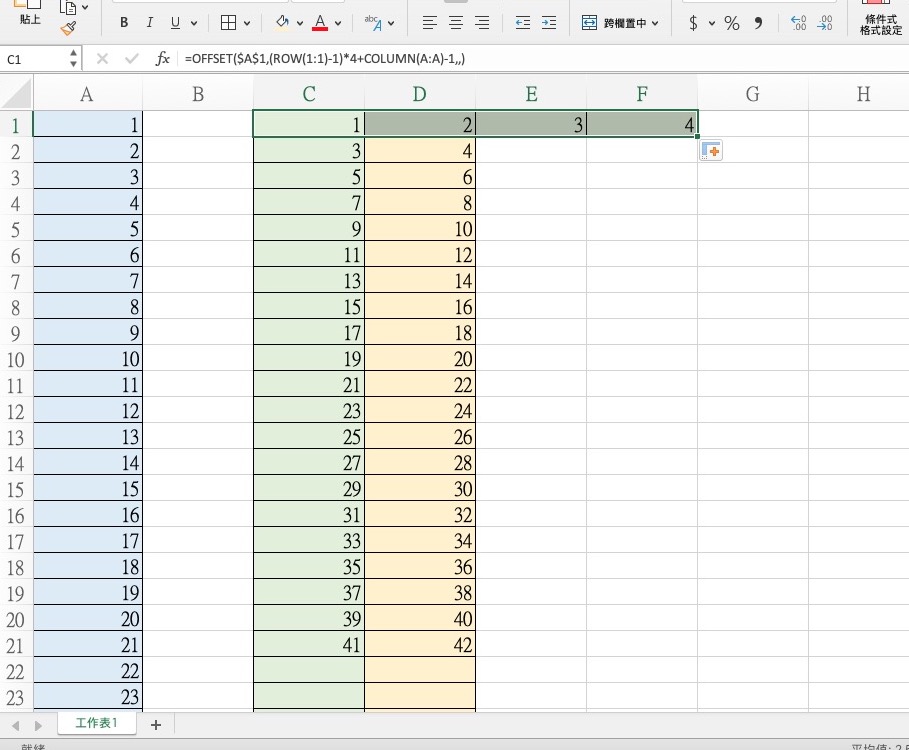The width and height of the screenshot is (909, 750).
Task: Click the format painter brush icon
Action: click(68, 28)
